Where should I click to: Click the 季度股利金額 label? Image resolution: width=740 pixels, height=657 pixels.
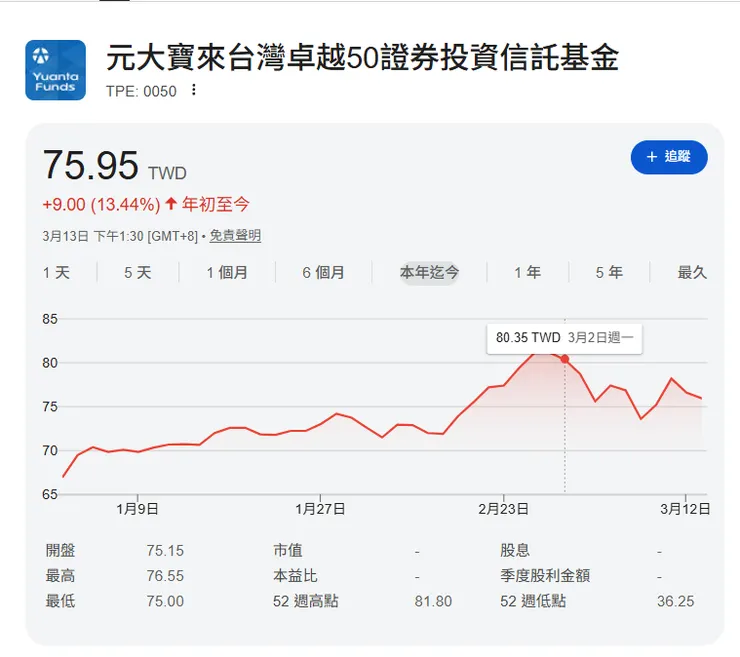tap(545, 576)
